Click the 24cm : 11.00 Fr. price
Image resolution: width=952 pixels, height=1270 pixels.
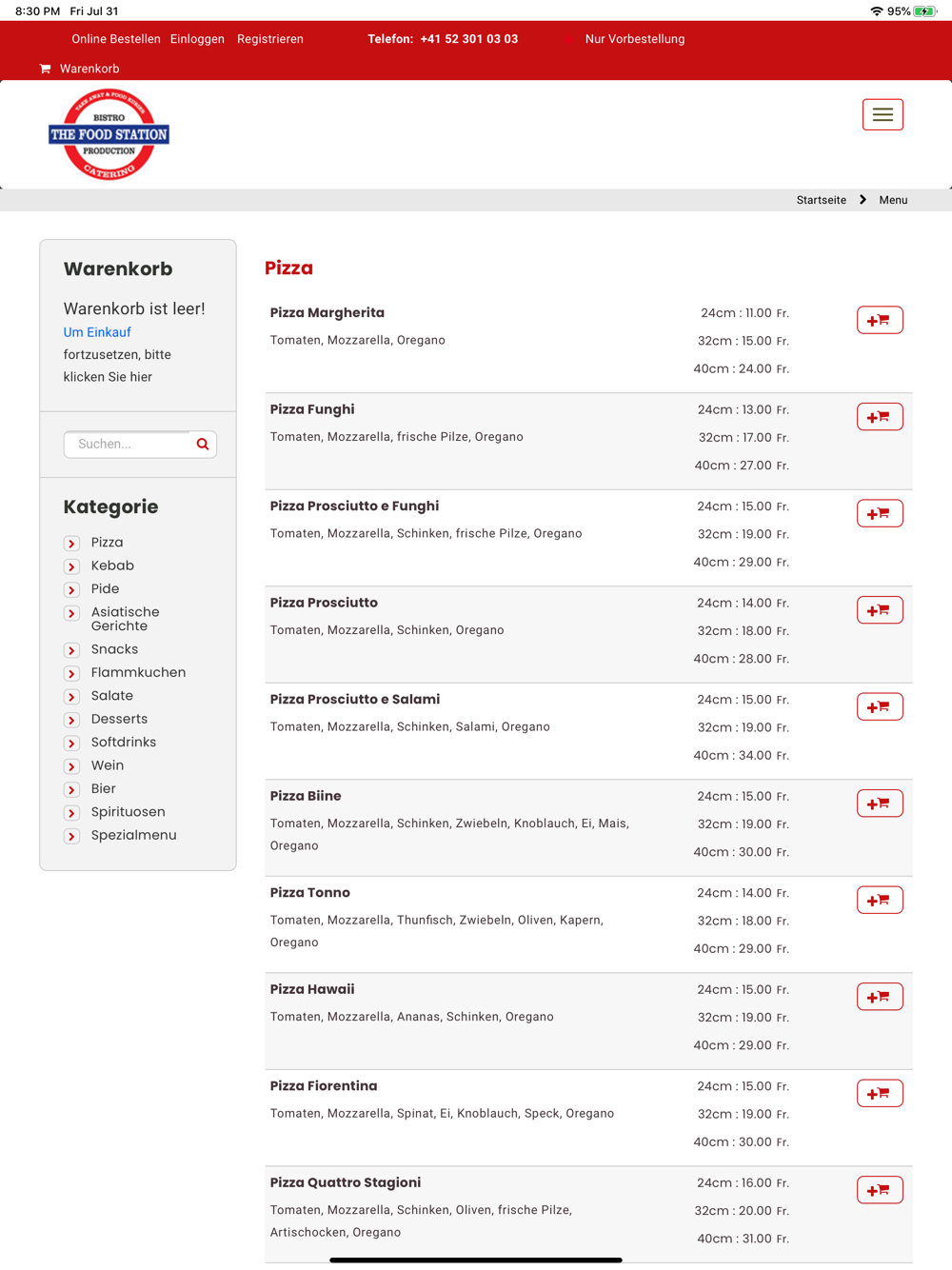(745, 313)
